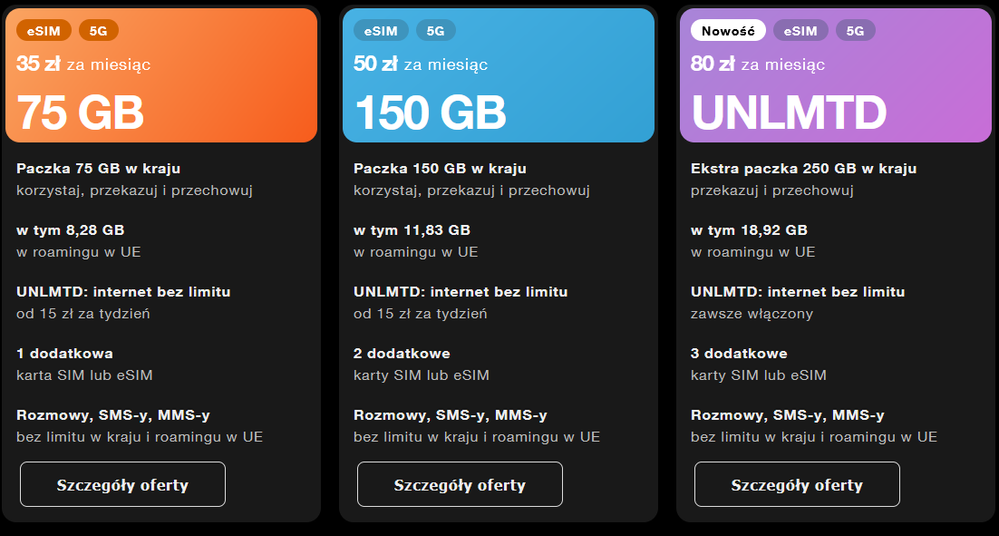999x536 pixels.
Task: Click the 80 zł za miesiąc price
Action: click(x=757, y=64)
